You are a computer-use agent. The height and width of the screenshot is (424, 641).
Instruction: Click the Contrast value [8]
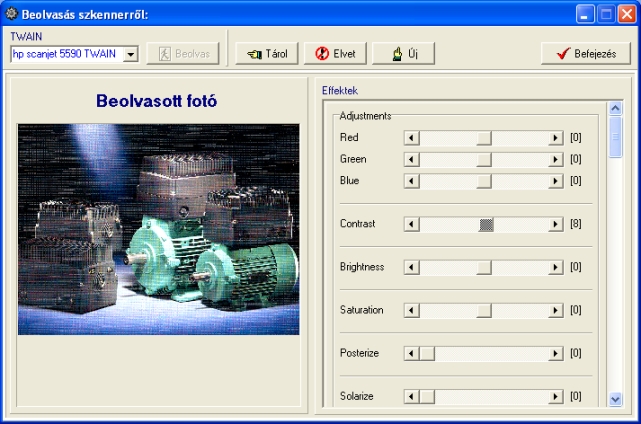(x=576, y=224)
